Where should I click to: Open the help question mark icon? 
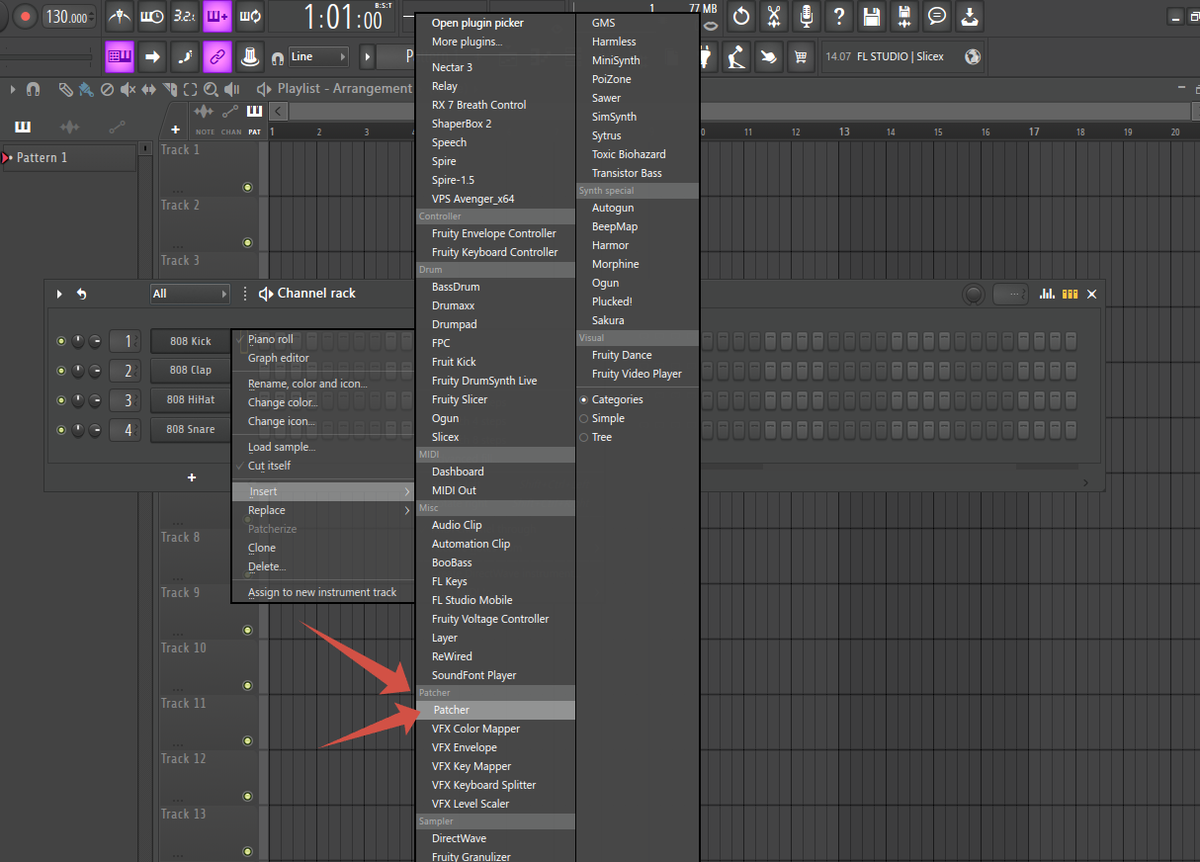click(839, 16)
